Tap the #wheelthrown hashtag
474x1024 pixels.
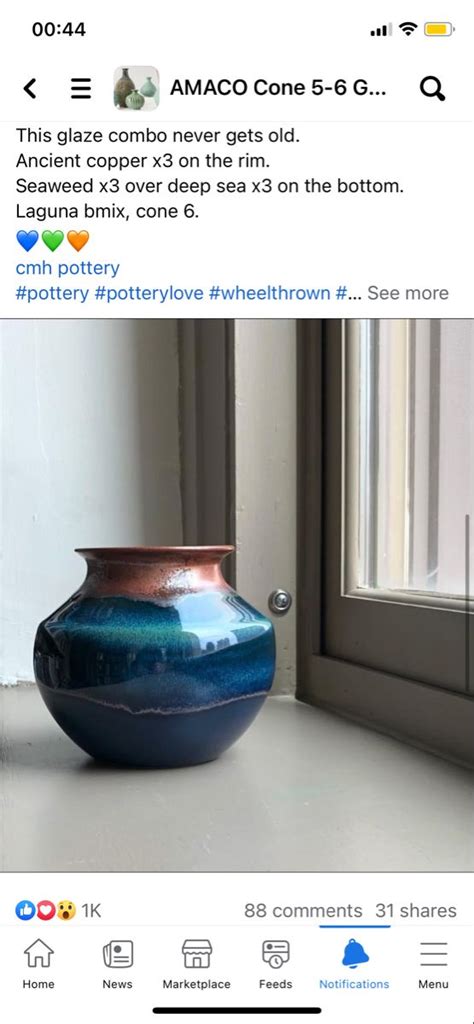click(270, 293)
